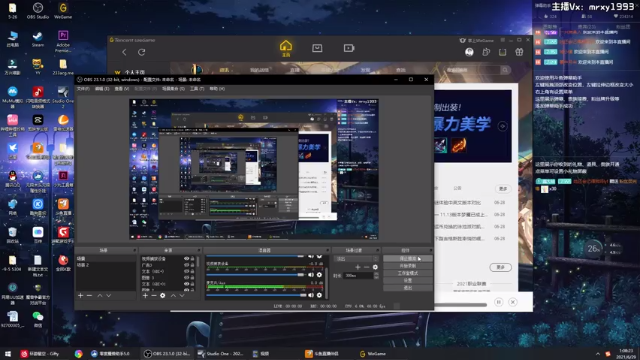
Task: Go to WeGame home icon
Action: pos(286,48)
